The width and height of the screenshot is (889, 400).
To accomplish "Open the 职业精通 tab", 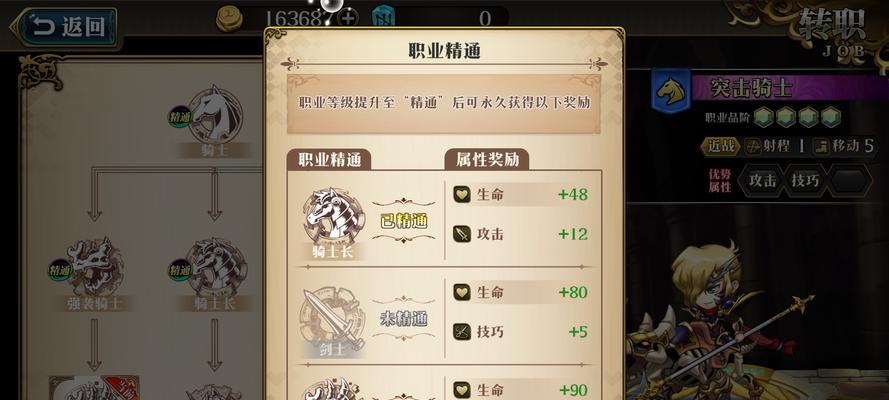I will pos(329,160).
